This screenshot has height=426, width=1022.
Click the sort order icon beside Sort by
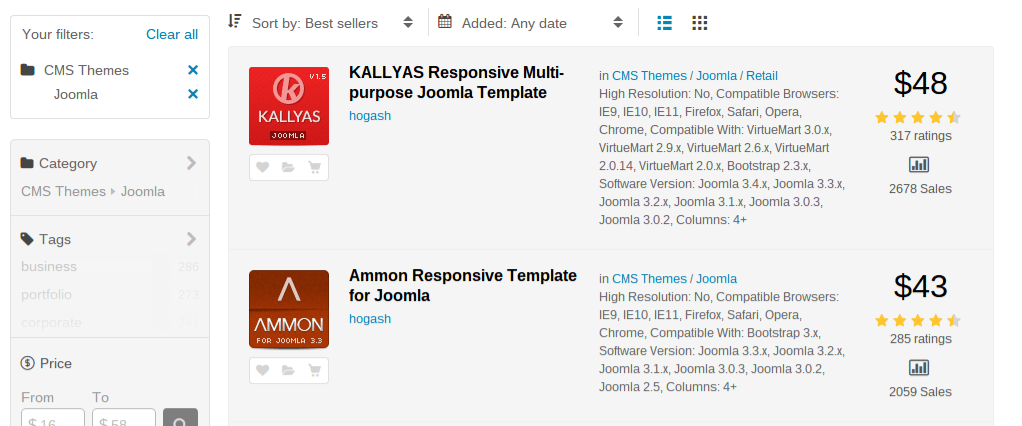point(235,21)
